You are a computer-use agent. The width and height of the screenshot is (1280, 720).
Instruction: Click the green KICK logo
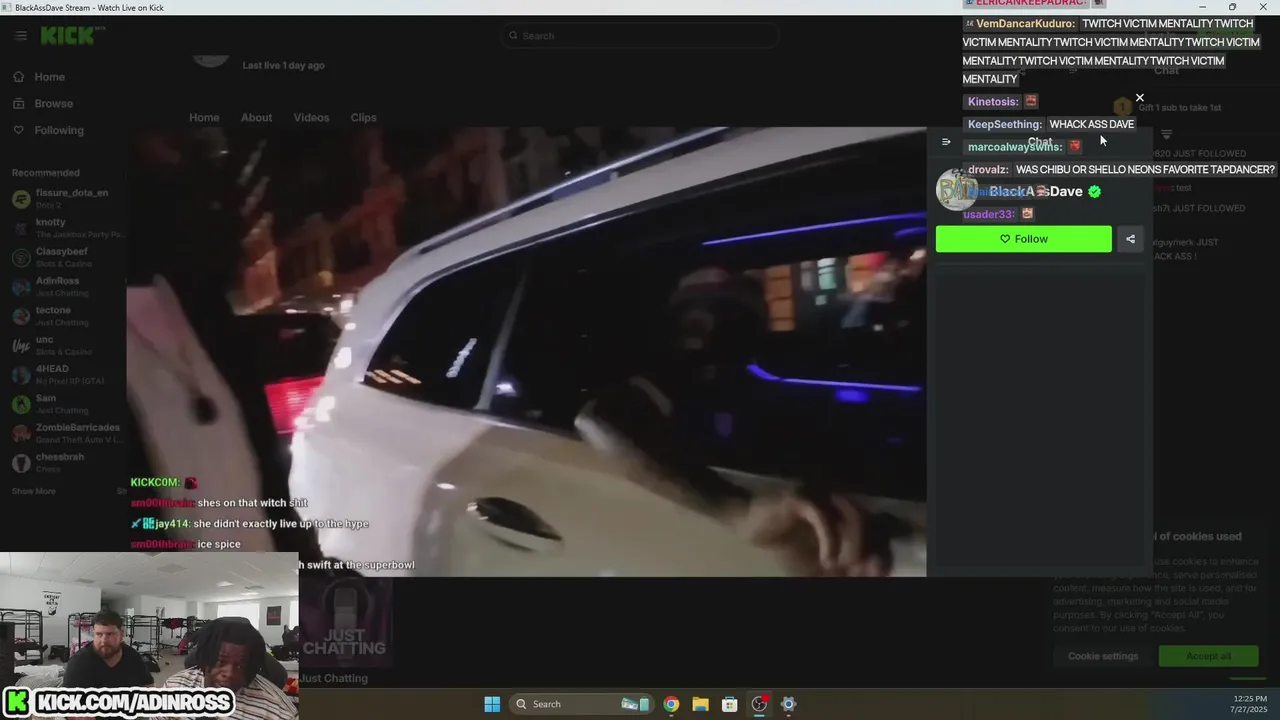(68, 36)
